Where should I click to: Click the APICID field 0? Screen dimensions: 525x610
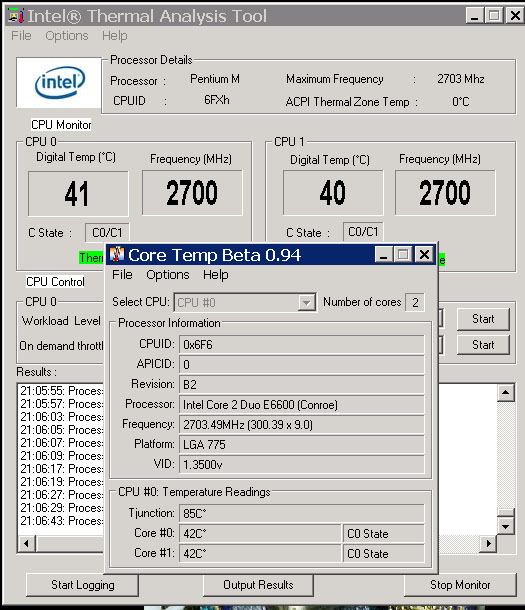tap(301, 365)
